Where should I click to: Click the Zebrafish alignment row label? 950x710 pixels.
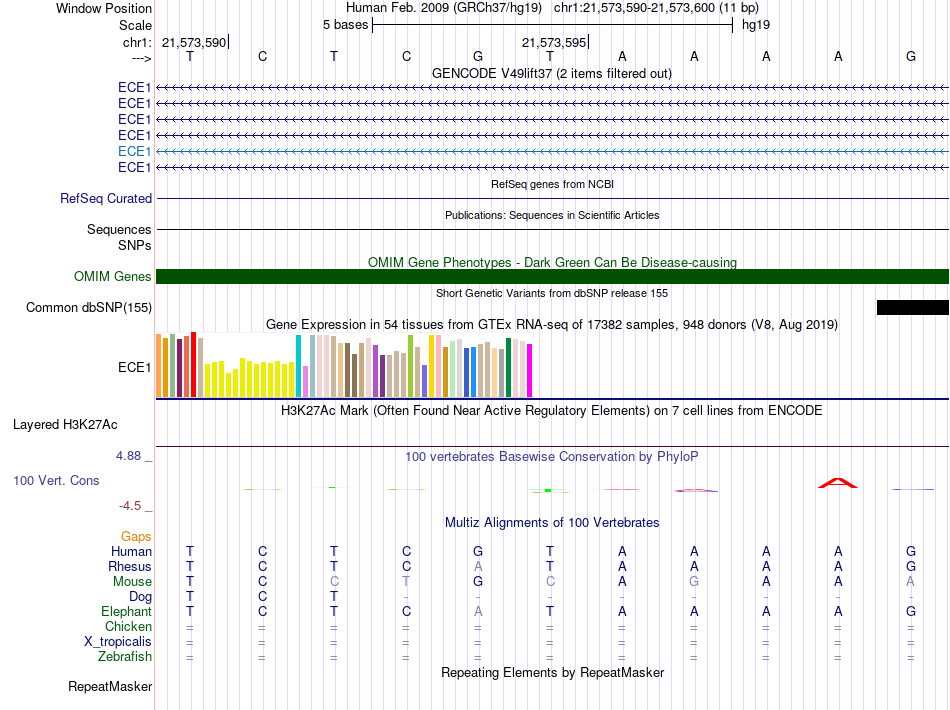[x=125, y=656]
